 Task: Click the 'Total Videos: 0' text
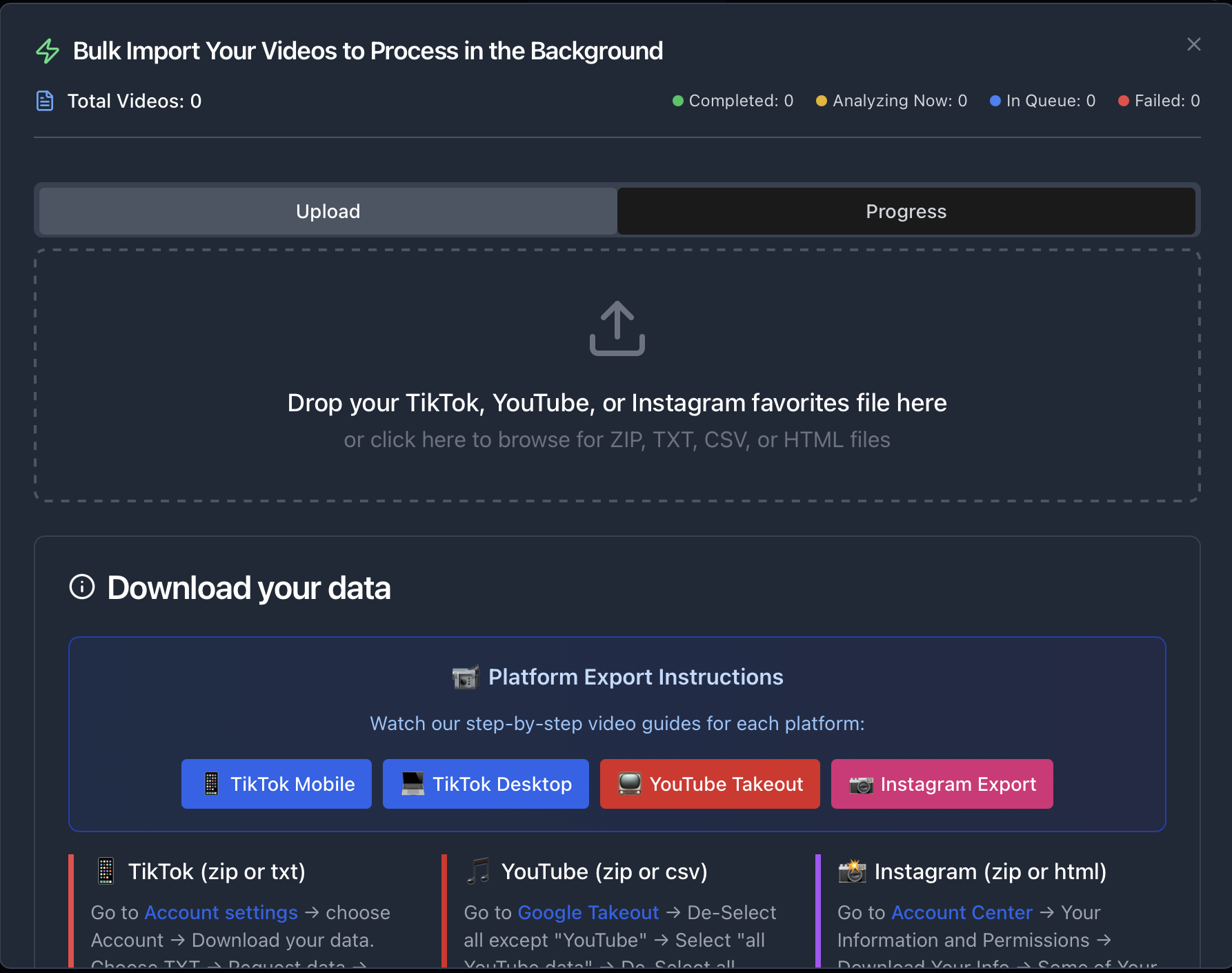coord(135,101)
